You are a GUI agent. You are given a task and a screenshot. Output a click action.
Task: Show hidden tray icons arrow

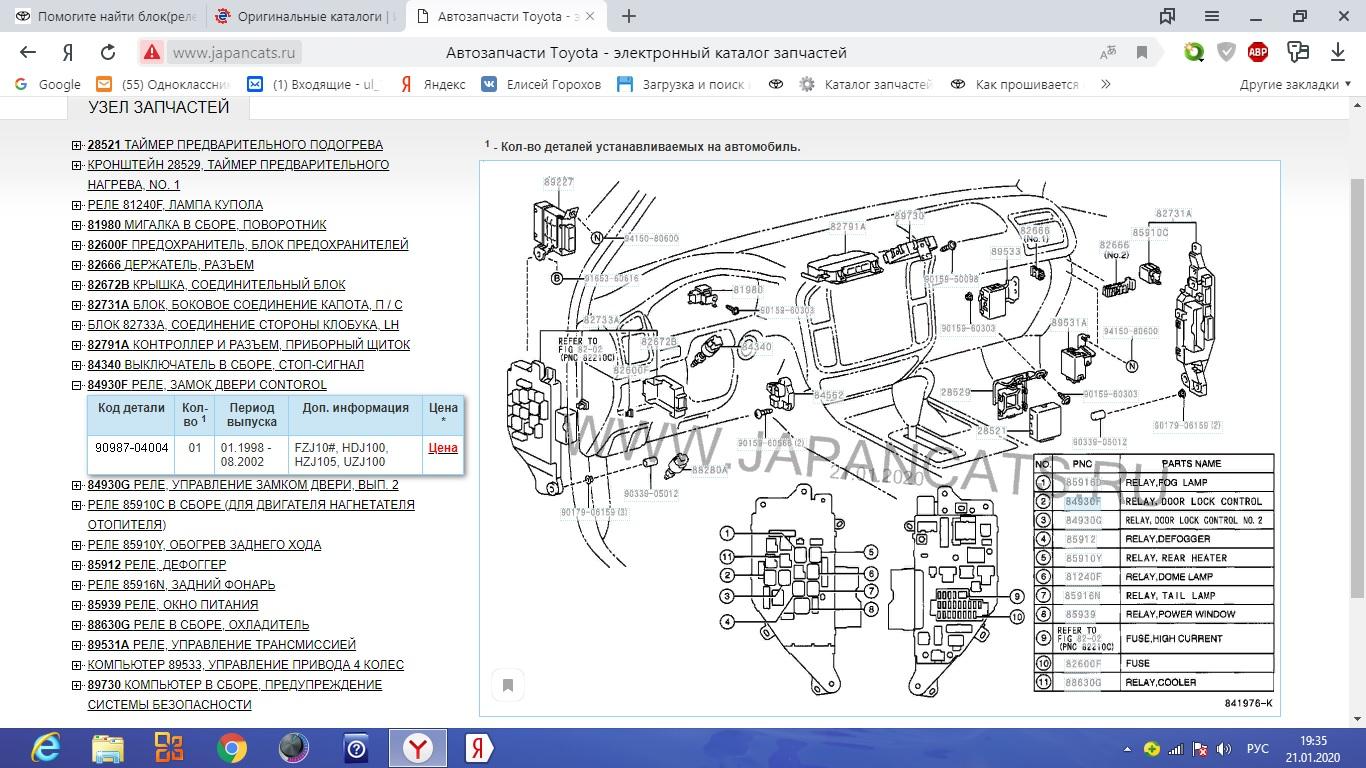(1127, 749)
